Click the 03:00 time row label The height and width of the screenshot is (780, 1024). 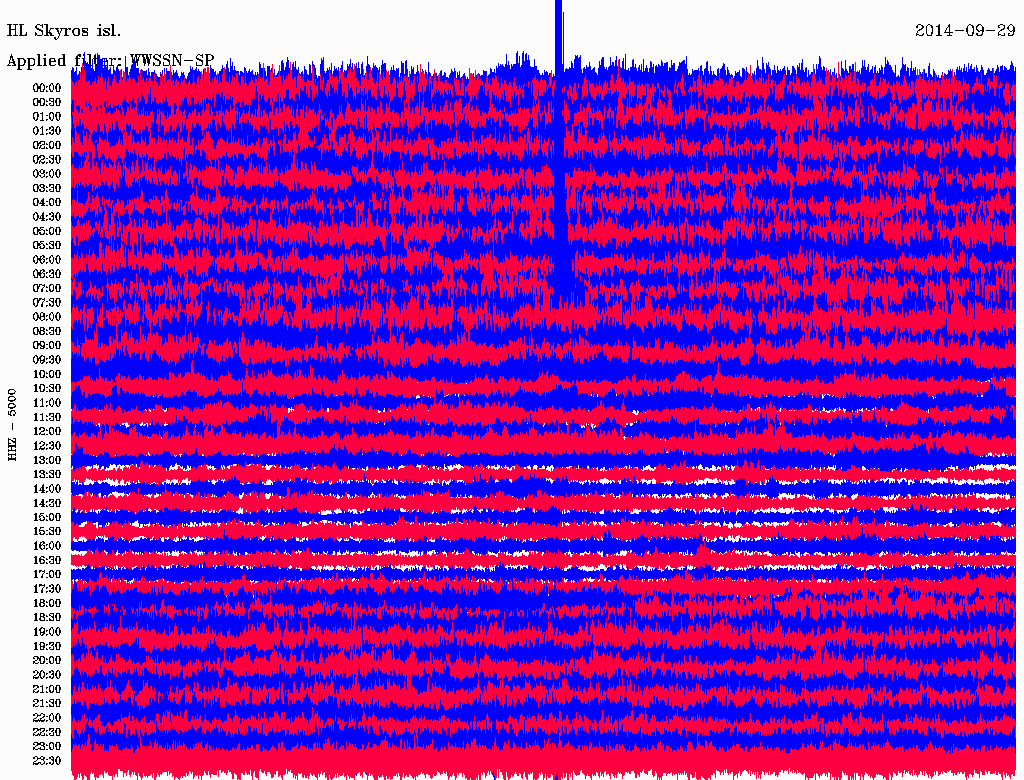coord(47,173)
